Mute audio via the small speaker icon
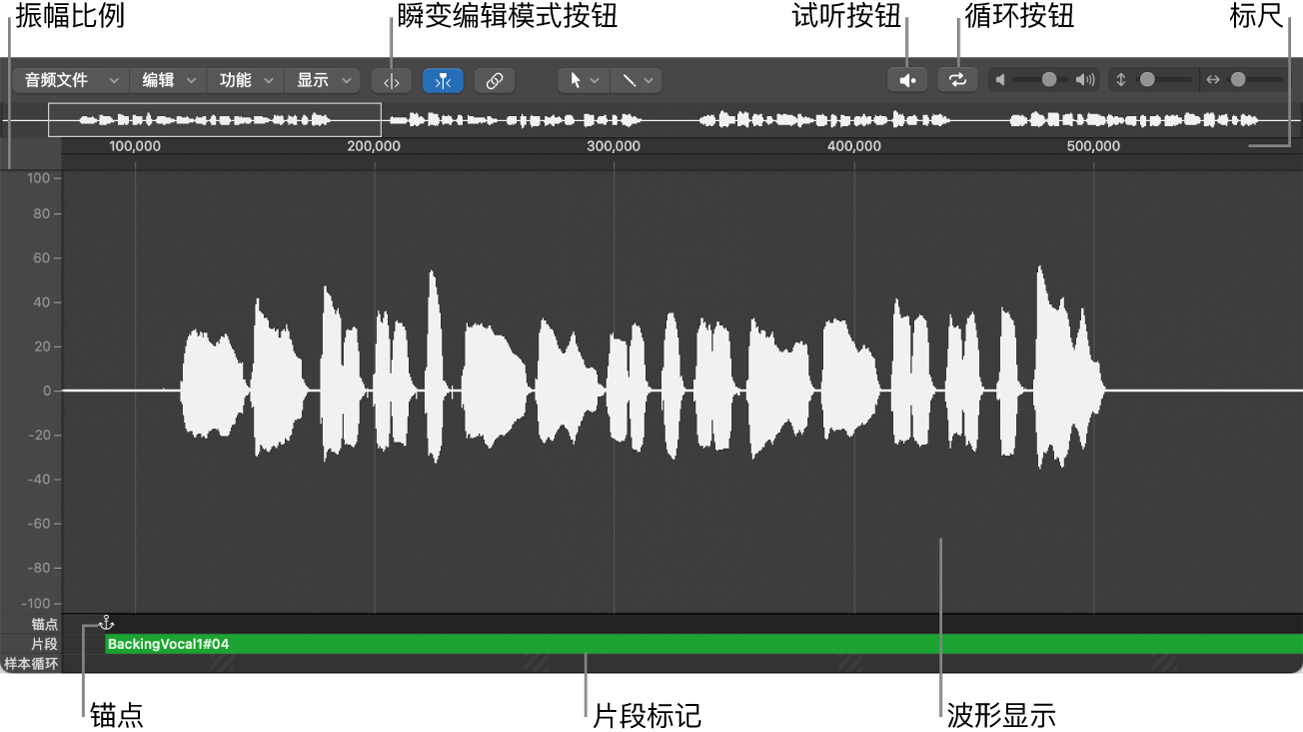The height and width of the screenshot is (732, 1303). [x=1001, y=79]
